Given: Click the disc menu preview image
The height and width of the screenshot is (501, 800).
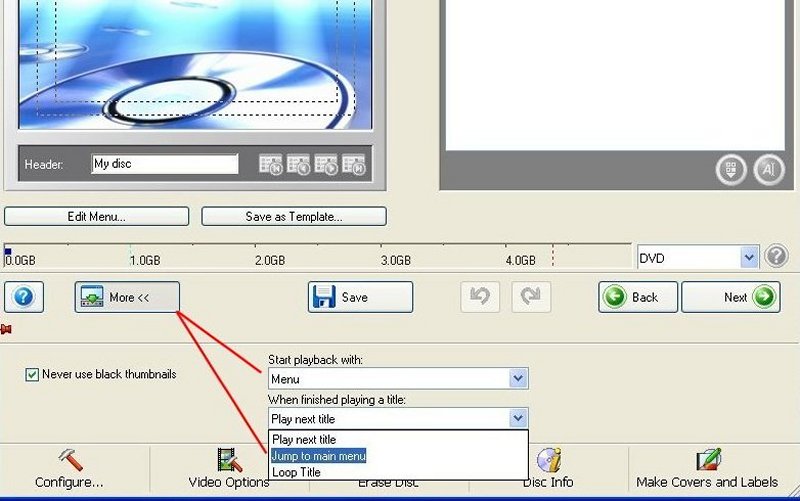Looking at the screenshot, I should click(195, 64).
